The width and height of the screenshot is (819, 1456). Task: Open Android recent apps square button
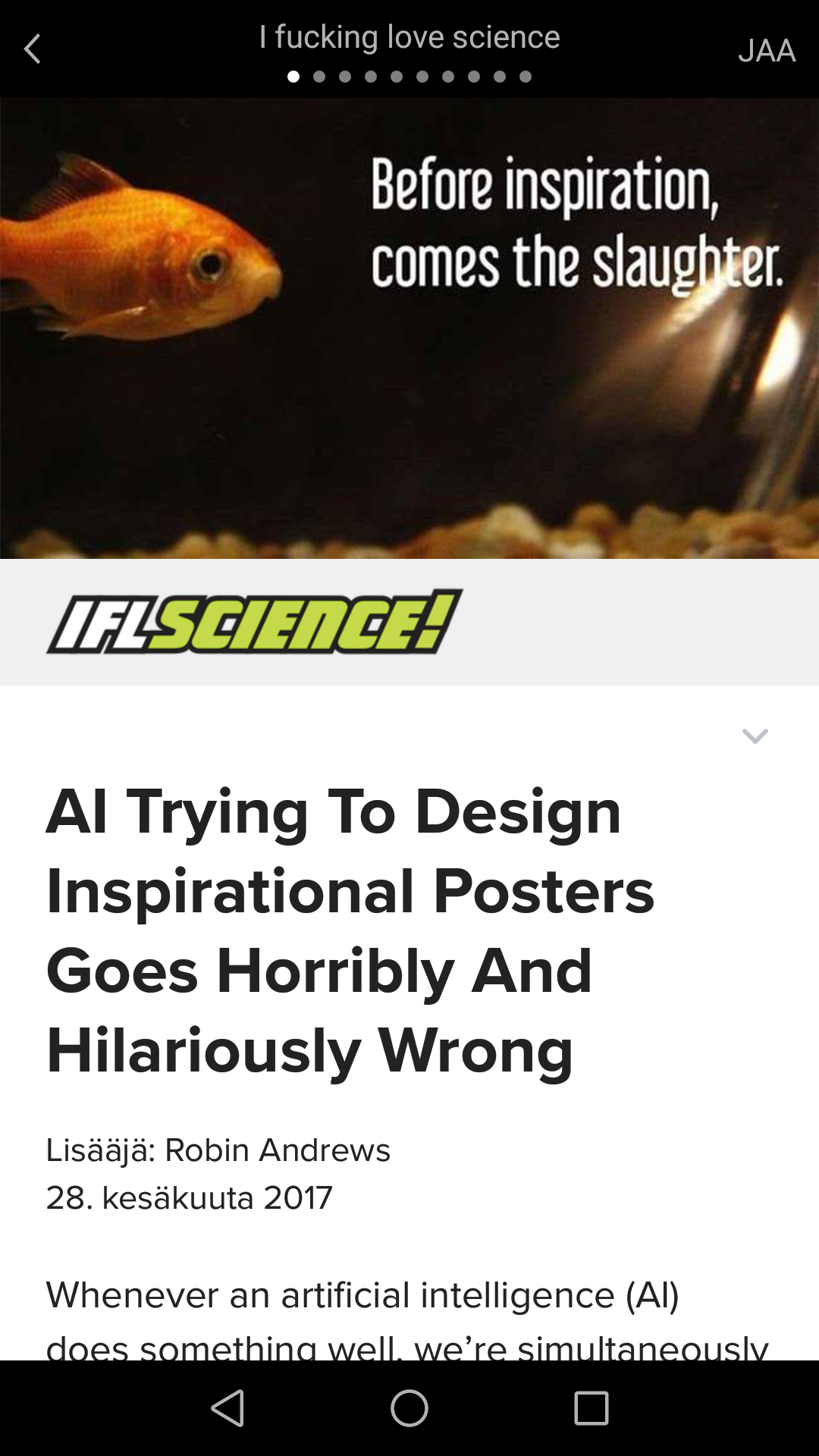click(591, 1408)
